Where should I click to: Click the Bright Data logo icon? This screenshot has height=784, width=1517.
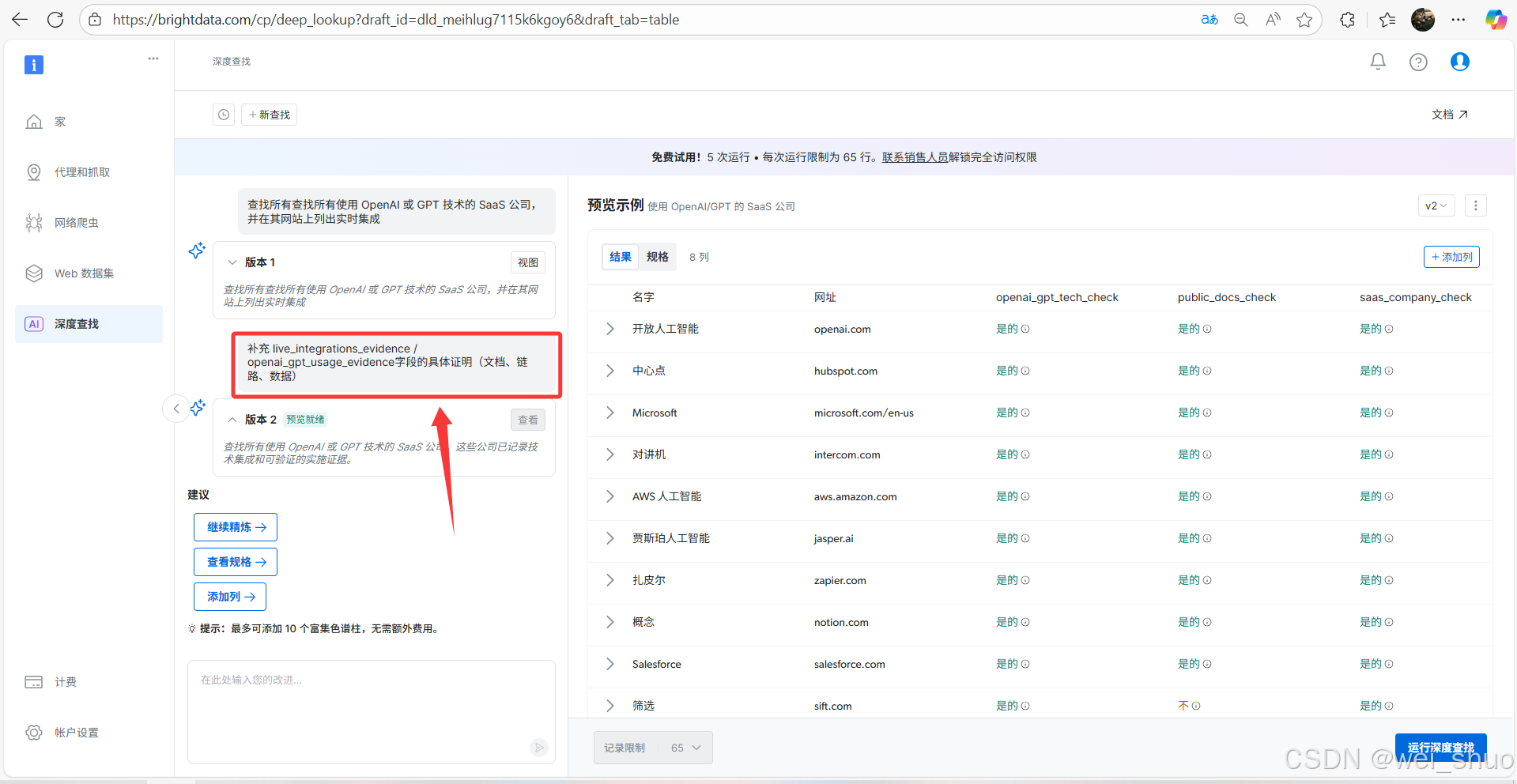[34, 65]
